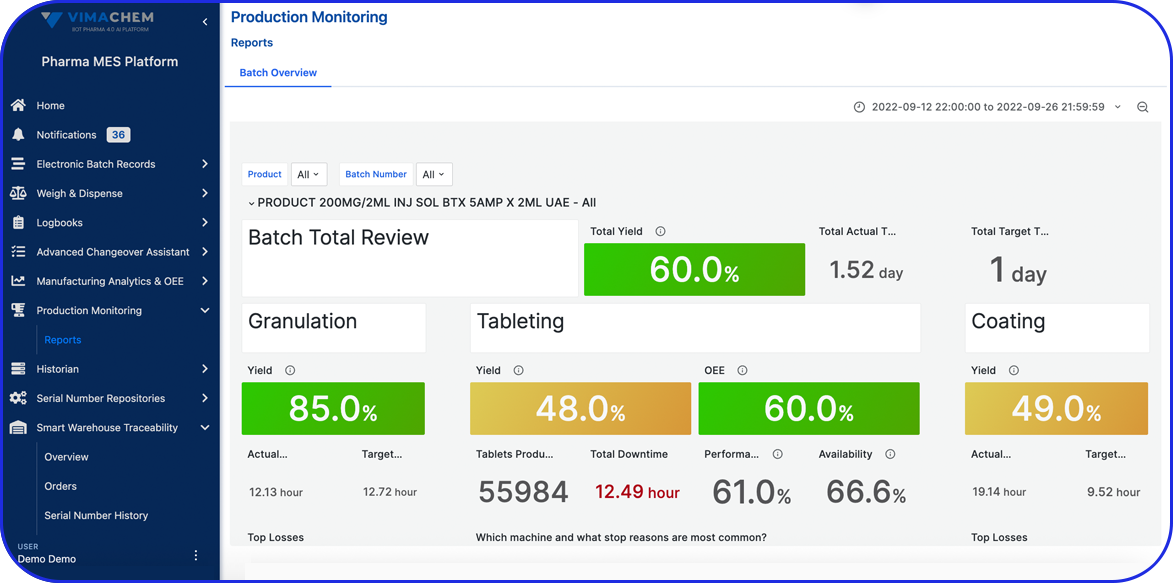Click the zoom out magnifier icon

[1142, 107]
